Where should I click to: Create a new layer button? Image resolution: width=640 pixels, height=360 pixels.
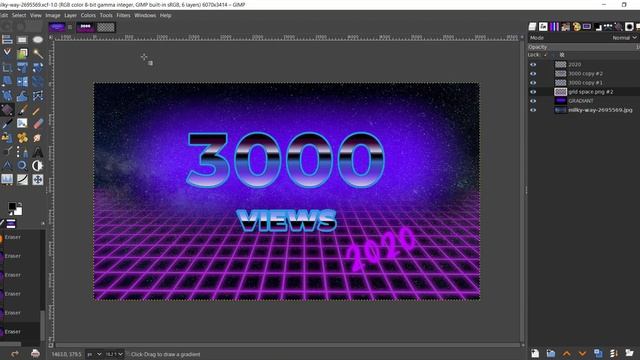pyautogui.click(x=535, y=353)
